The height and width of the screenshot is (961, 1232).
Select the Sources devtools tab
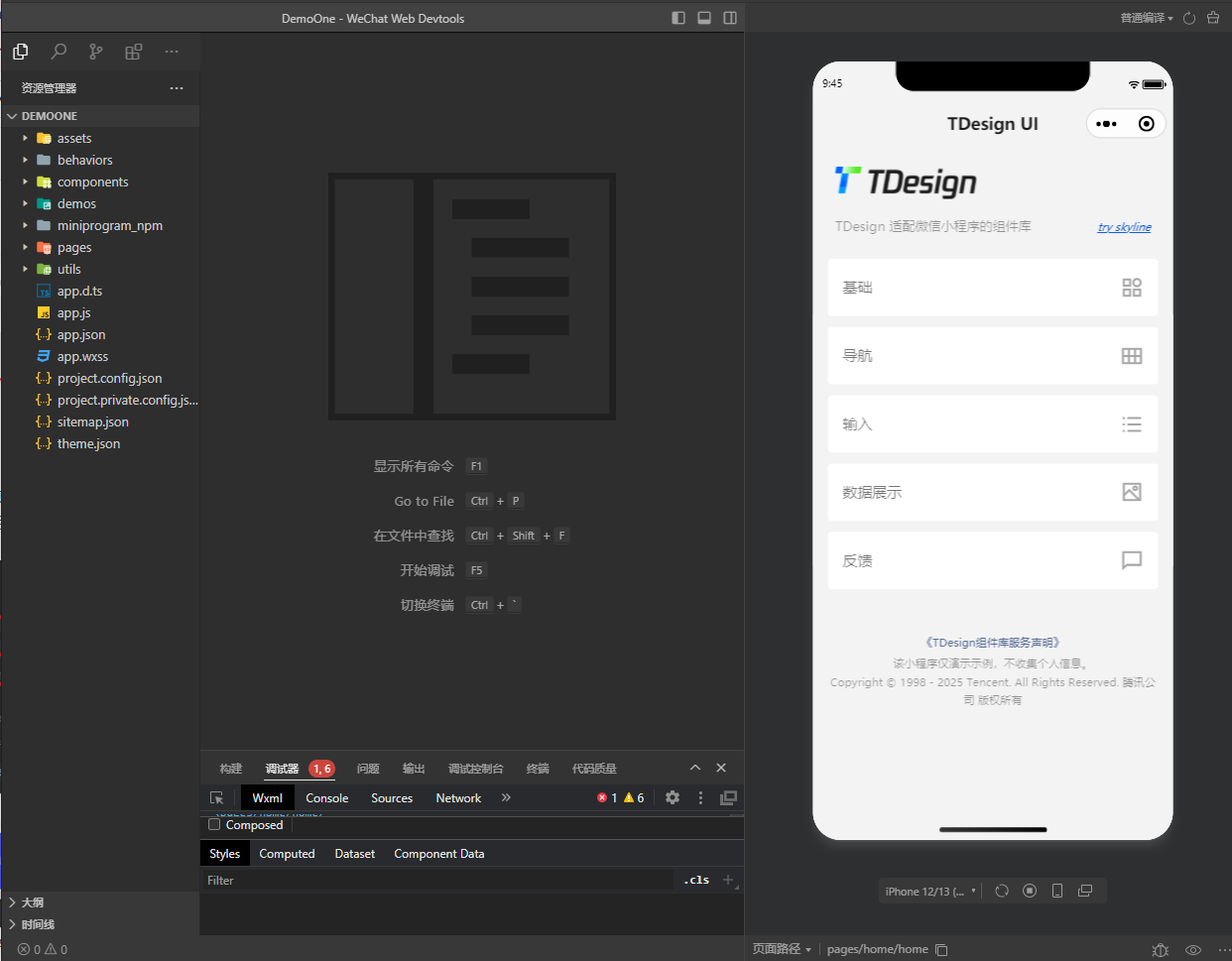(x=392, y=797)
